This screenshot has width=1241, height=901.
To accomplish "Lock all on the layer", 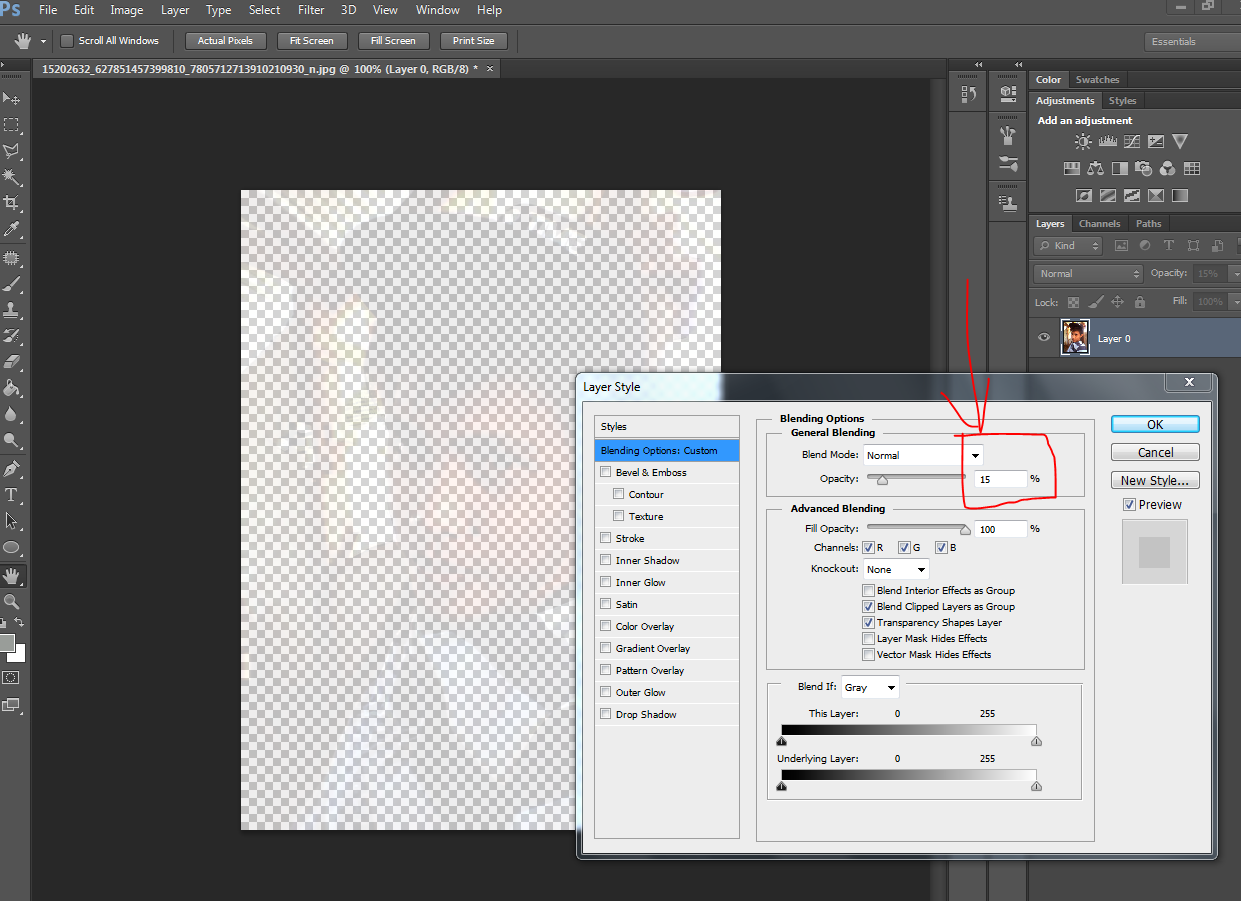I will (x=1139, y=301).
